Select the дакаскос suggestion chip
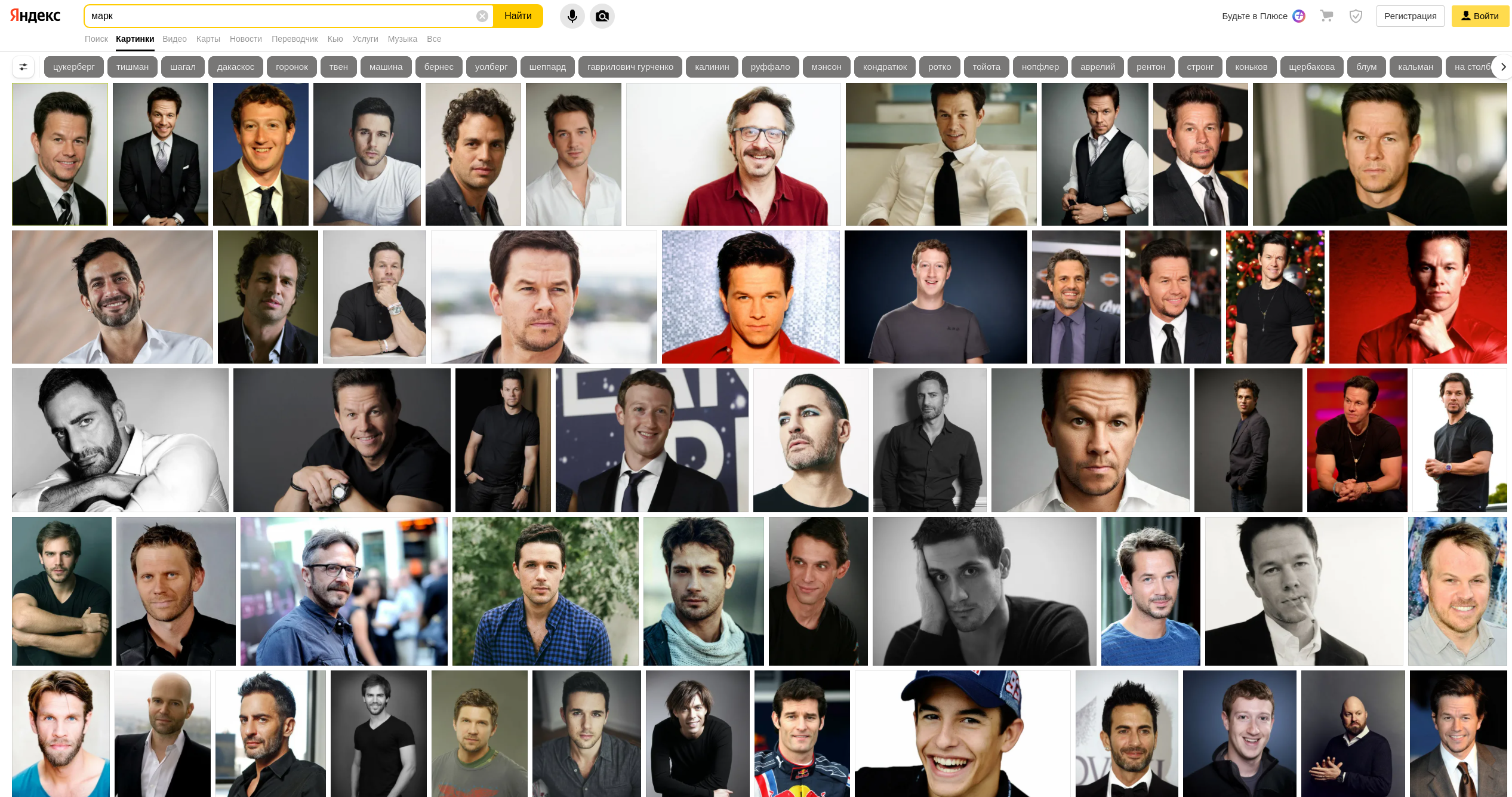The height and width of the screenshot is (797, 1512). coord(236,67)
